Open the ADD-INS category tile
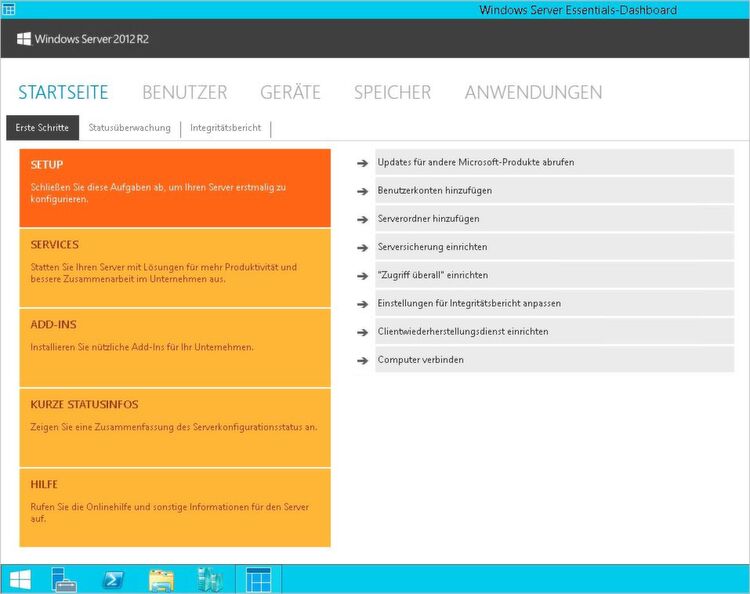Screen dimensions: 750x594 [x=175, y=348]
